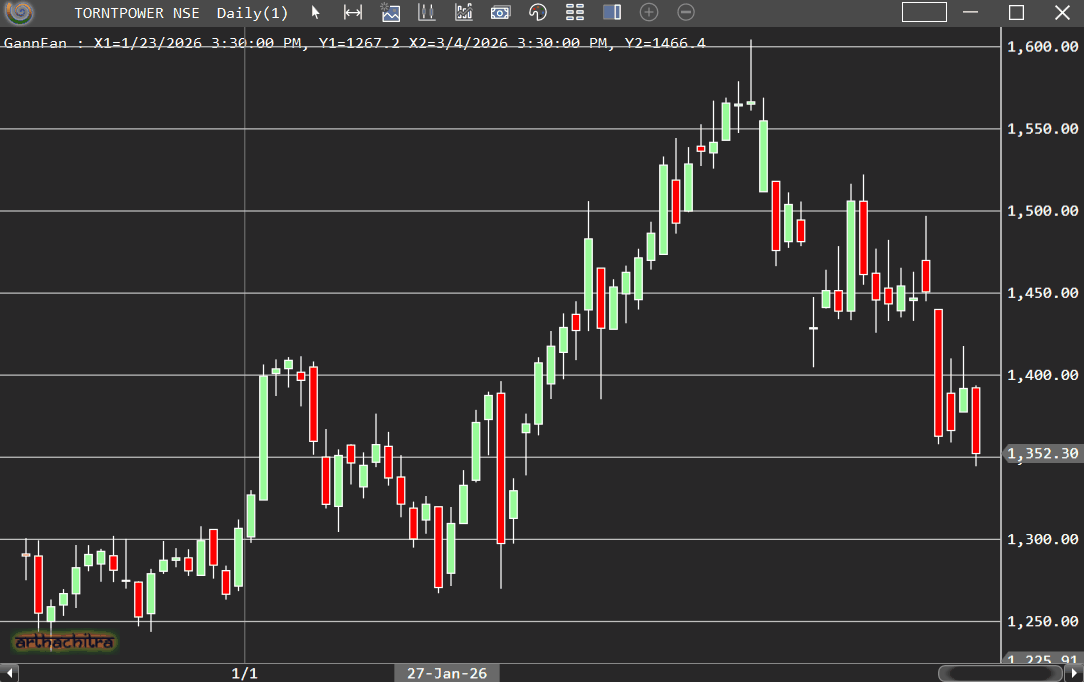Click the 1,352.30 current price label
Viewport: 1084px width, 682px height.
click(1043, 454)
